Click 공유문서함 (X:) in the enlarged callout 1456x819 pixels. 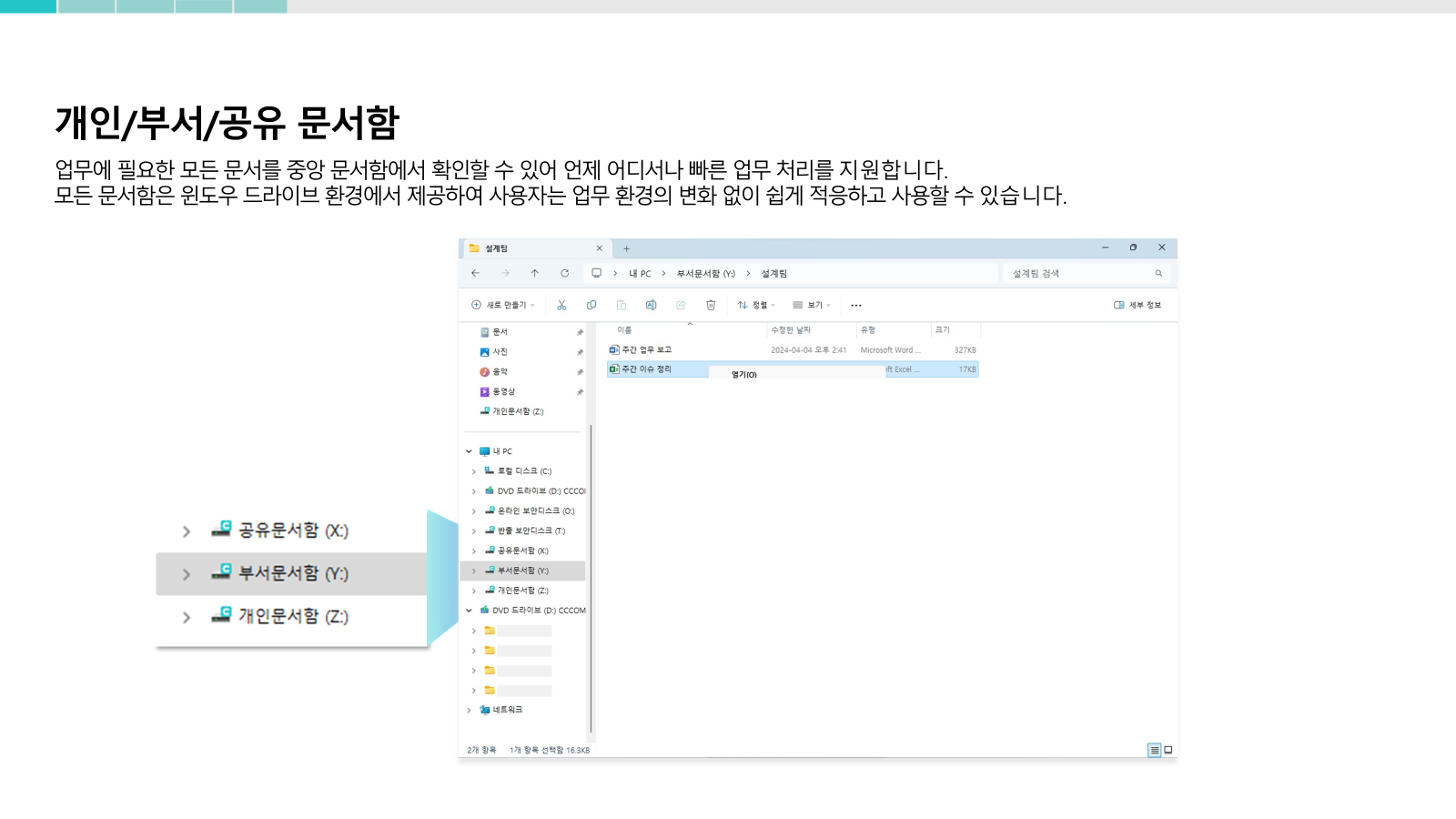click(x=293, y=531)
